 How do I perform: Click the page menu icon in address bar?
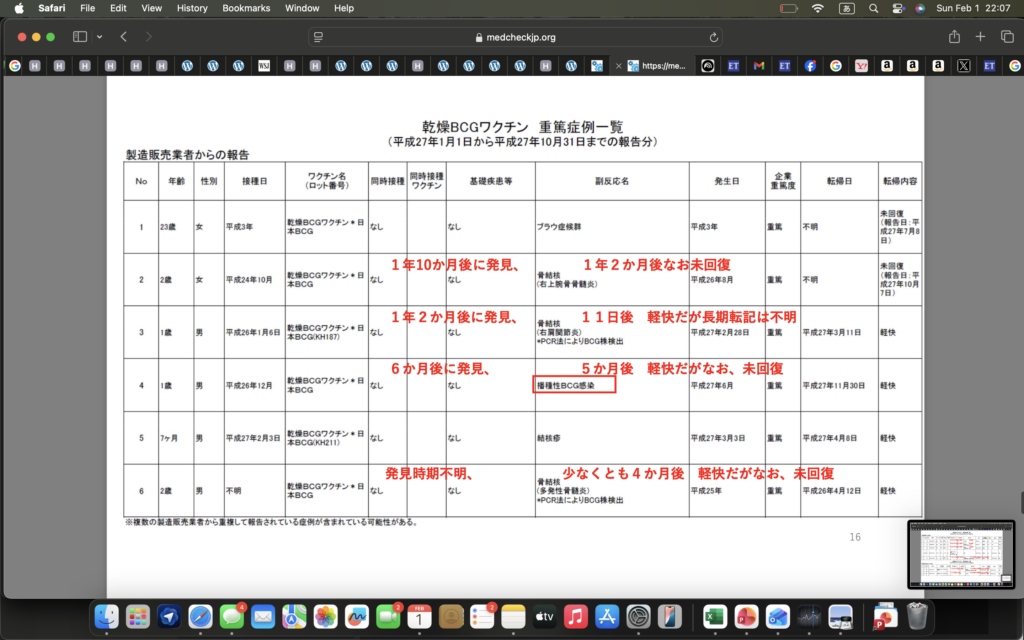(319, 37)
